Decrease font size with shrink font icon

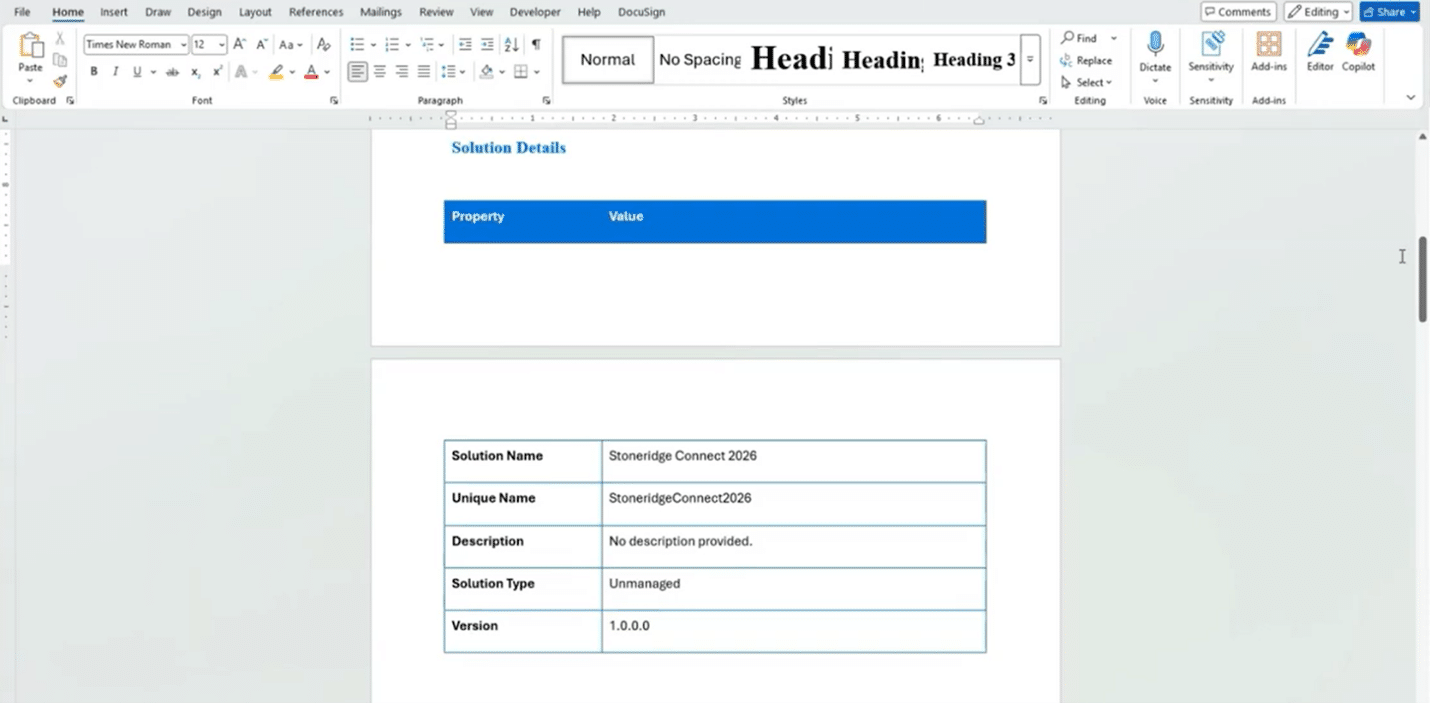tap(262, 44)
